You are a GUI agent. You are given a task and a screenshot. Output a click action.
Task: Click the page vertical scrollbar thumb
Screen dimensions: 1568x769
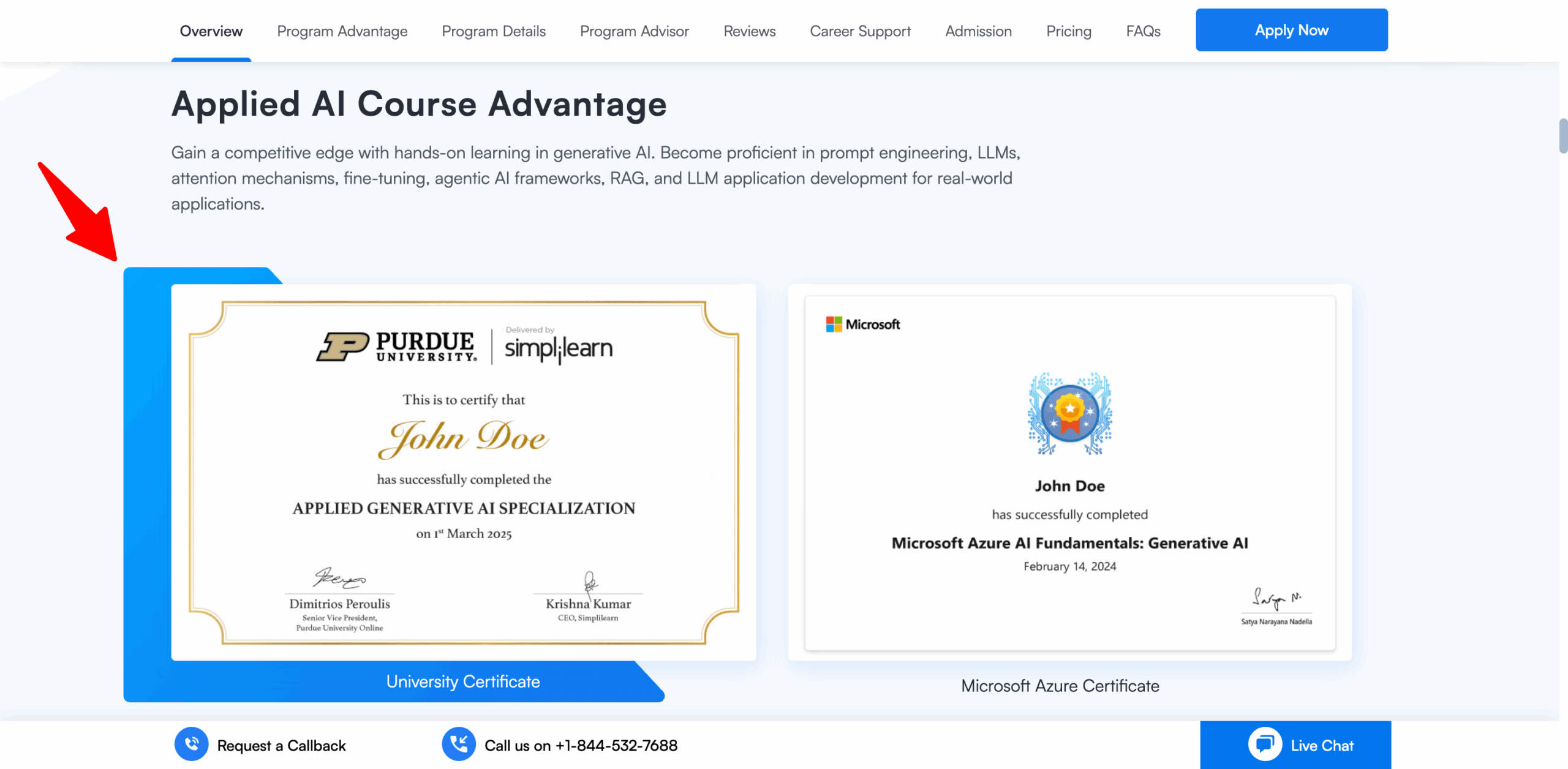pos(1562,136)
